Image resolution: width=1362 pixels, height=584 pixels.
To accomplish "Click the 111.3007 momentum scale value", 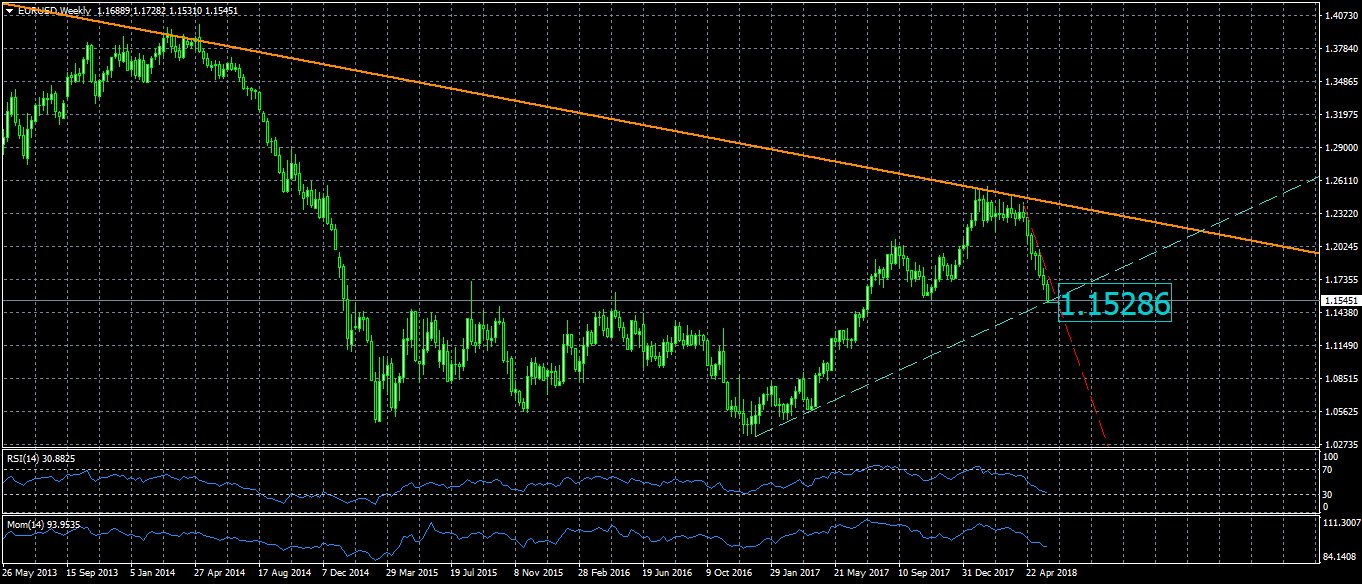I will pyautogui.click(x=1339, y=523).
